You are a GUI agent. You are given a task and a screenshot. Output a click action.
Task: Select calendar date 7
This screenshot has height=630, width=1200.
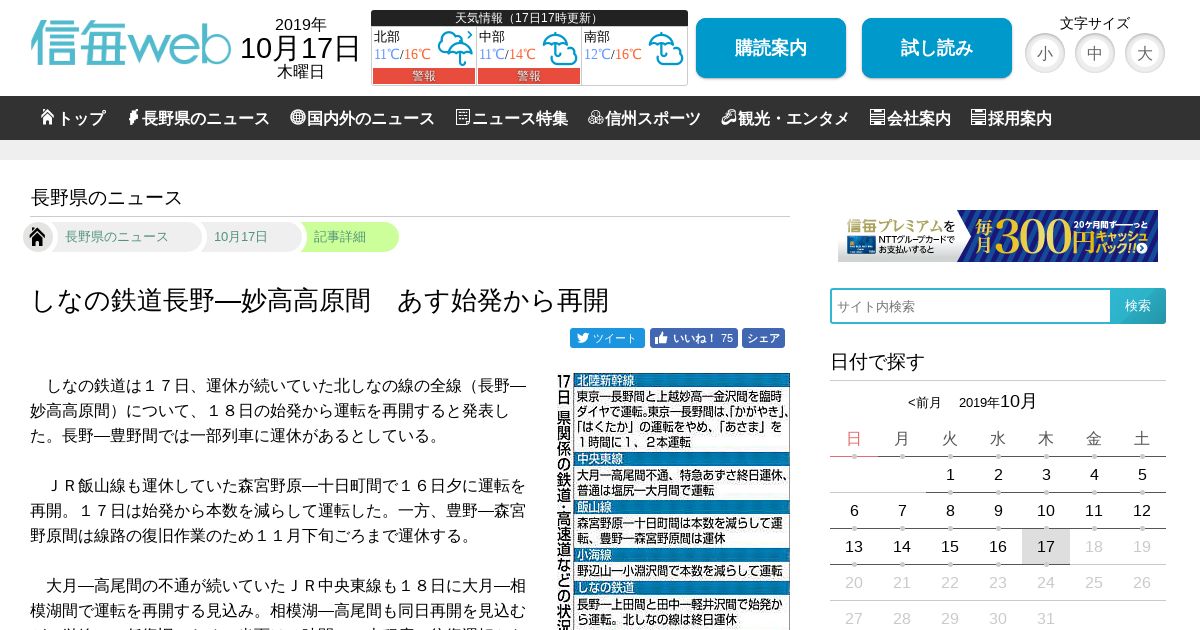(902, 511)
